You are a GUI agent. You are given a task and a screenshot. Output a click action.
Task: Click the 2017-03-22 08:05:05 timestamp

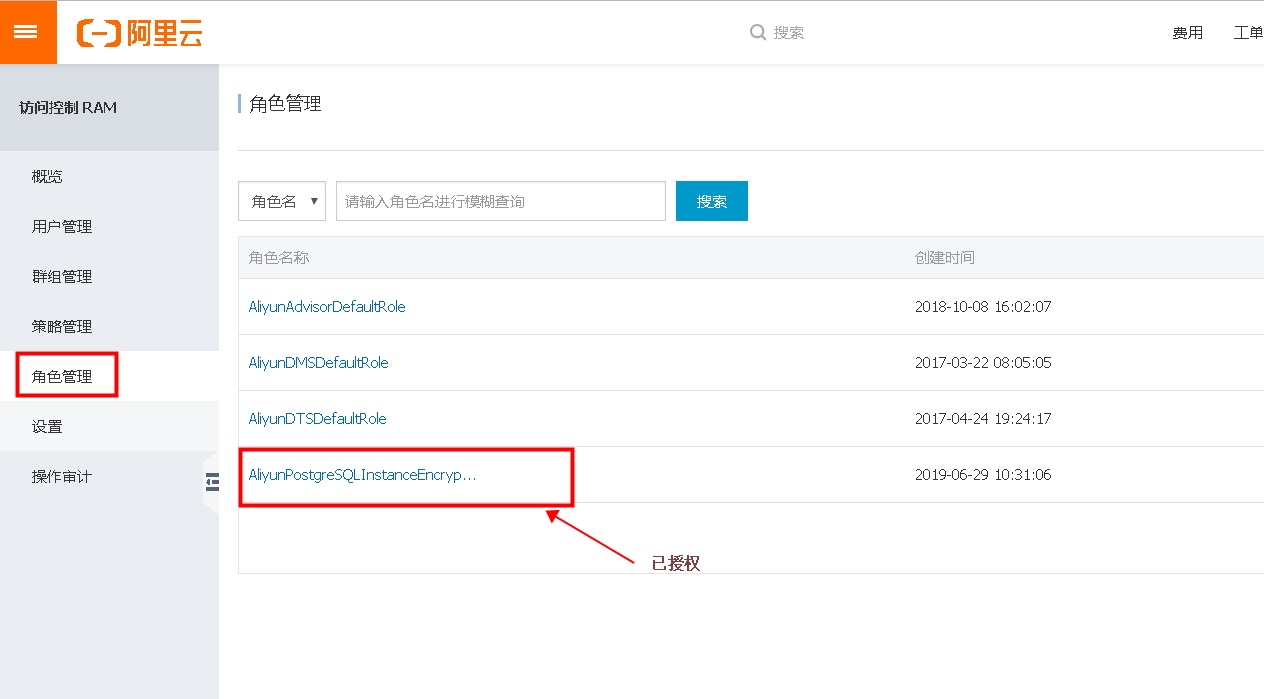pyautogui.click(x=983, y=363)
